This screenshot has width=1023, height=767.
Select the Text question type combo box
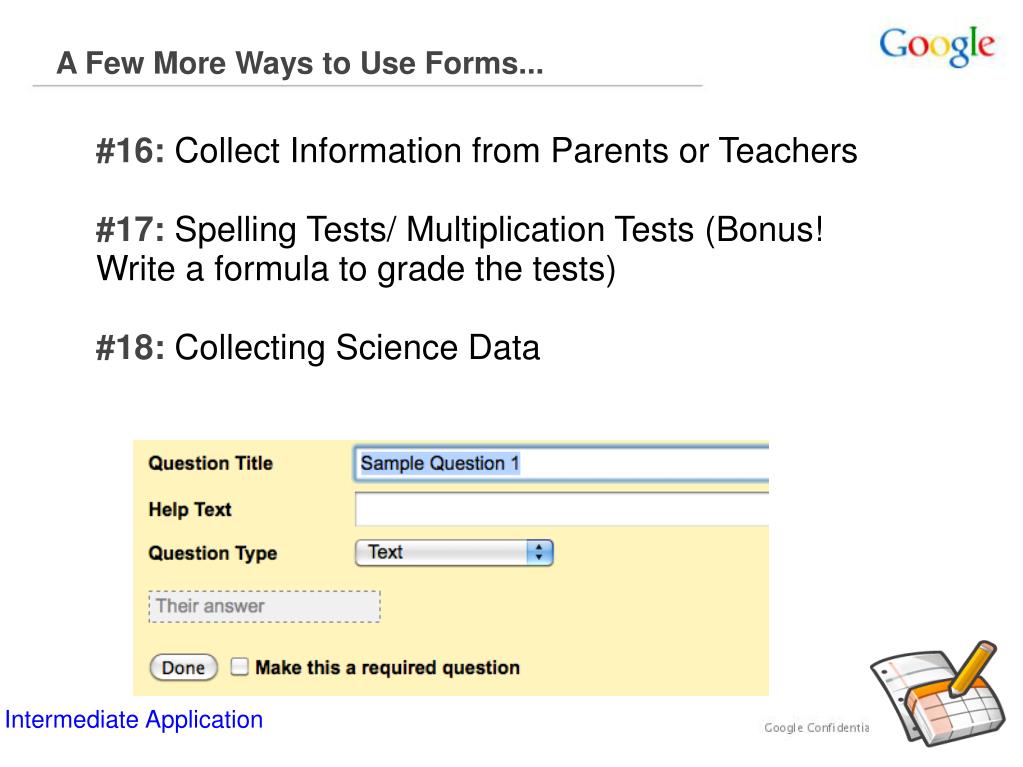tap(454, 552)
